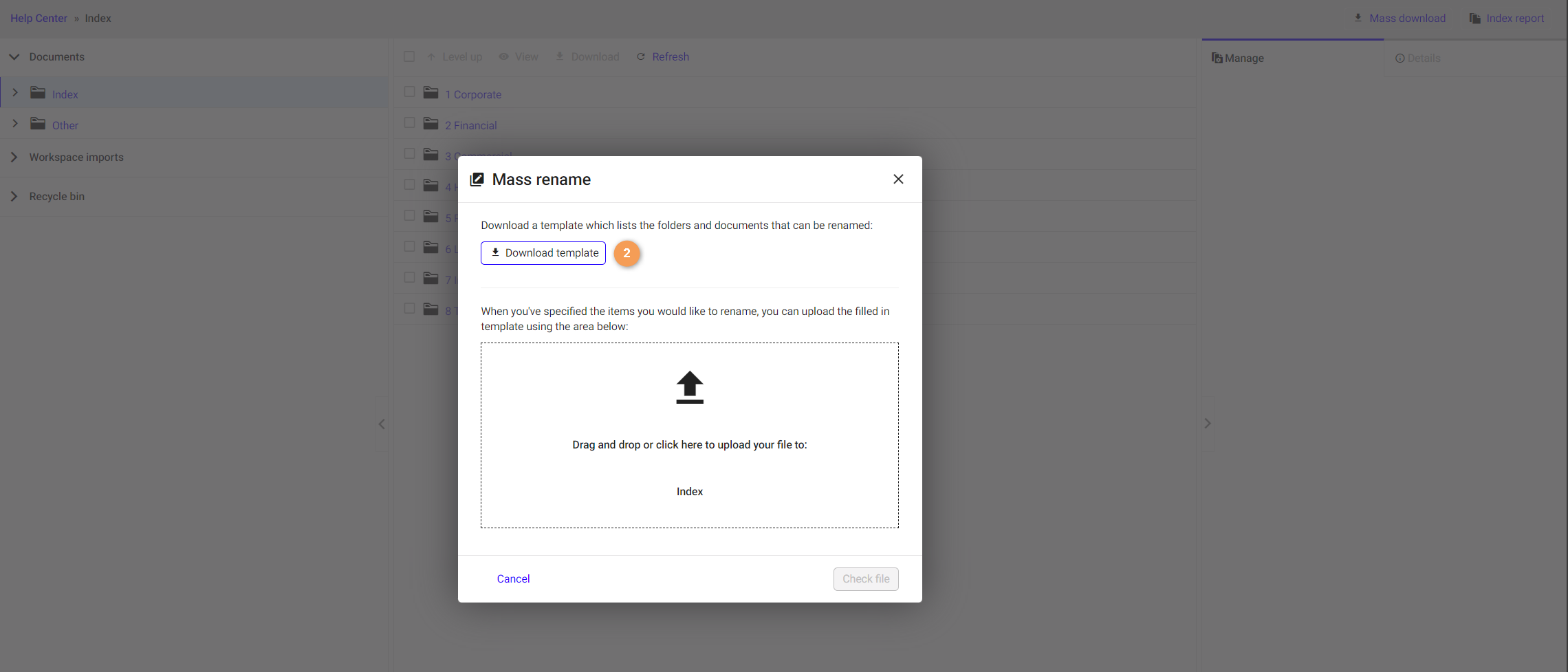Open the 1 Corporate folder
Screen dimensions: 1568x672
click(473, 95)
